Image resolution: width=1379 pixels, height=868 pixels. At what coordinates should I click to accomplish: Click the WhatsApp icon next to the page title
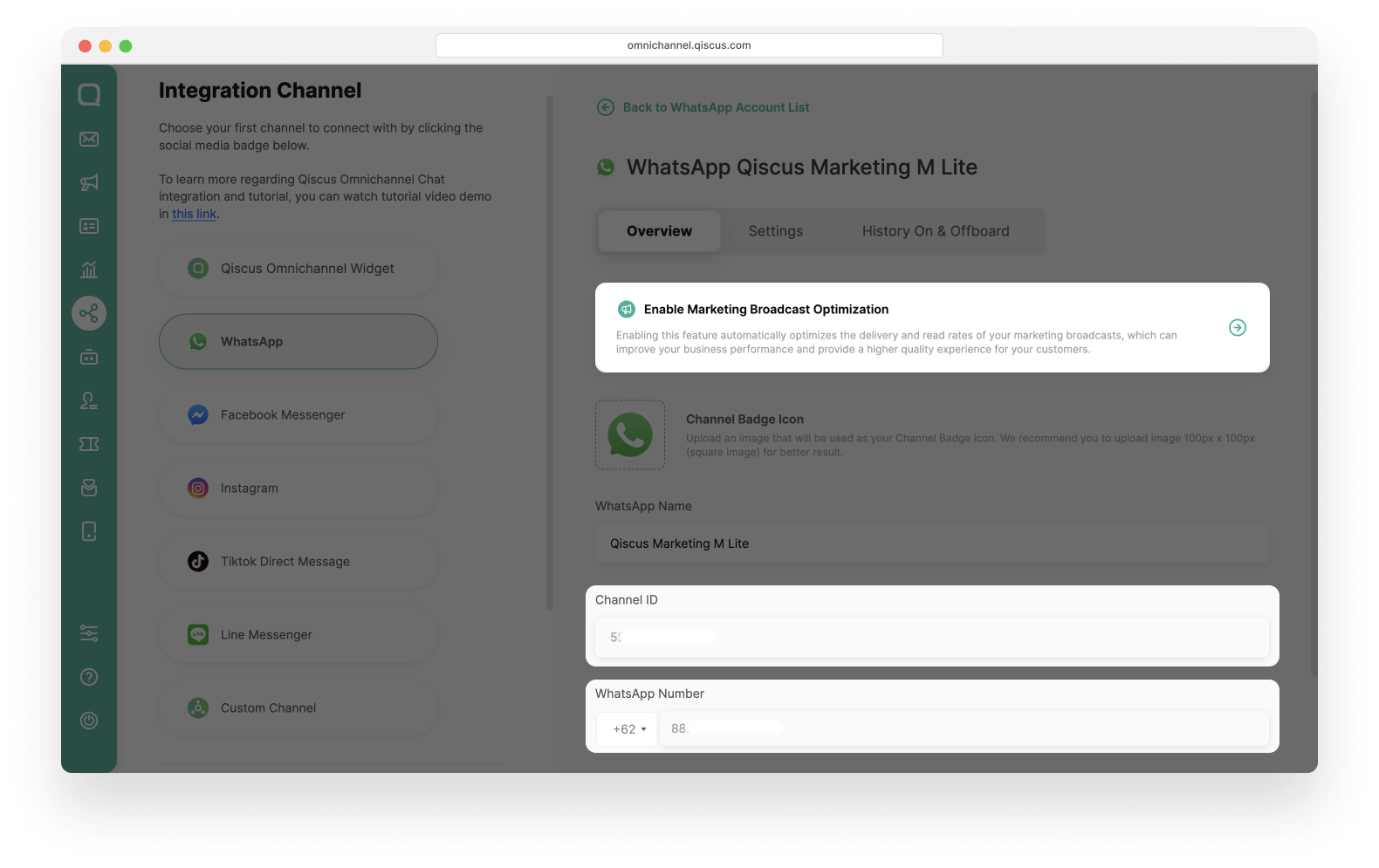(x=606, y=167)
